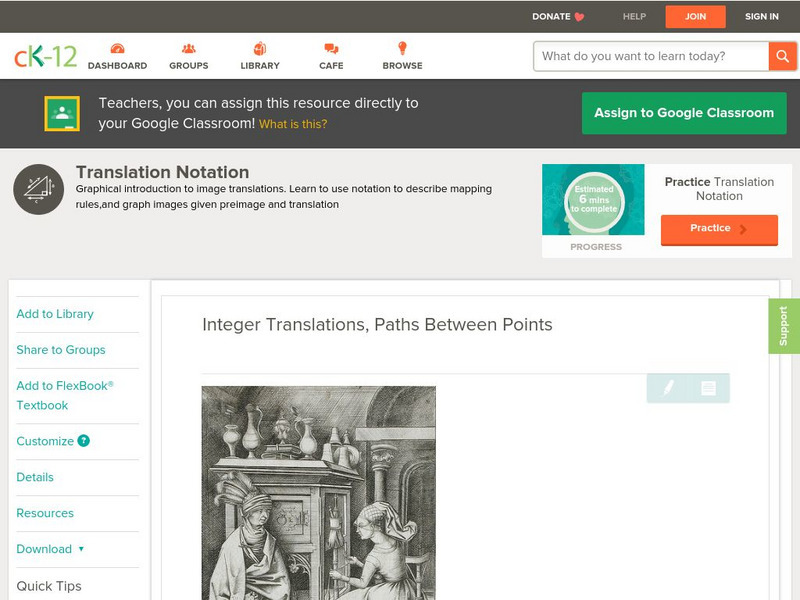Select the highlighter pen annotation tool
The image size is (800, 600).
click(667, 388)
